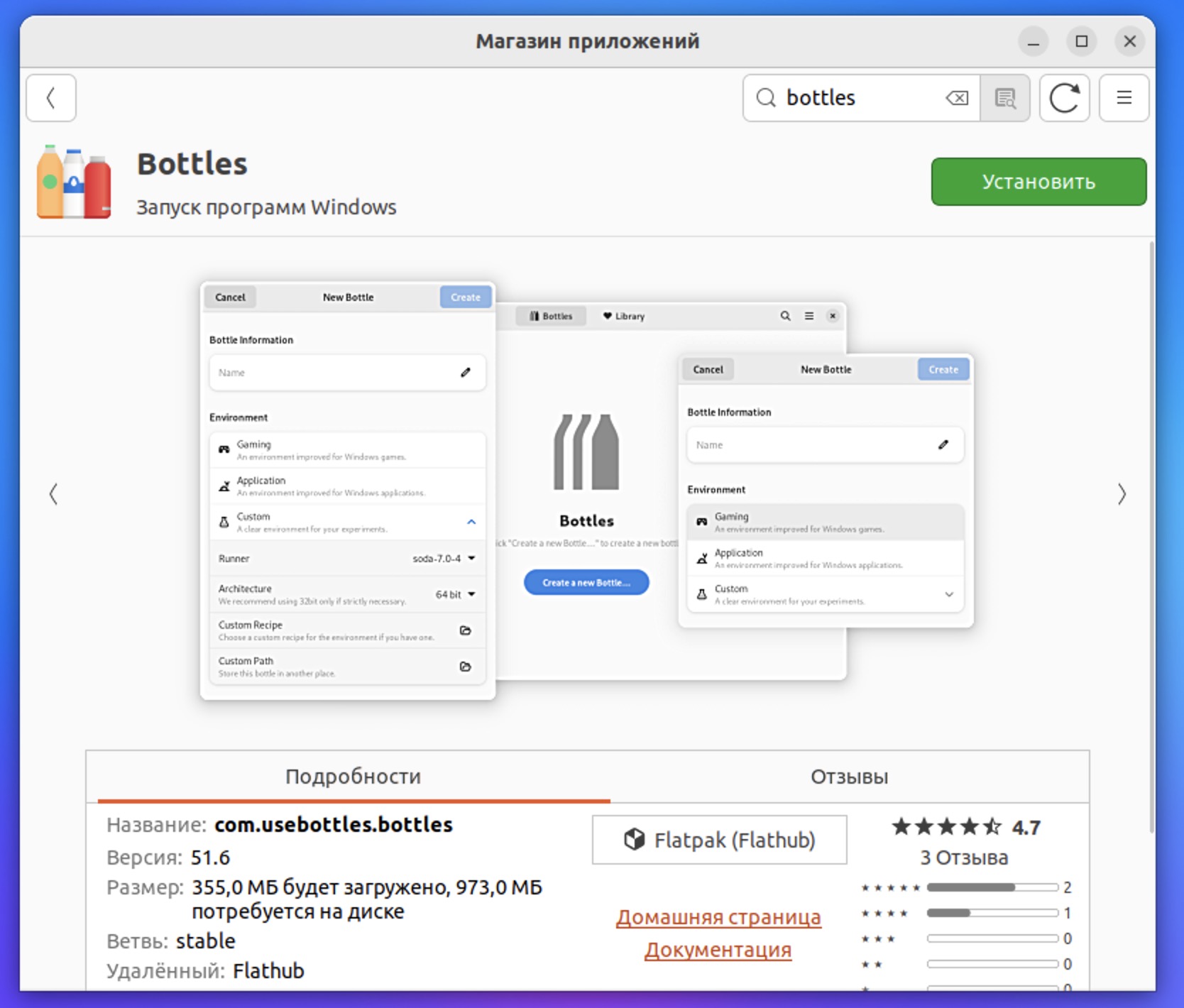Image resolution: width=1184 pixels, height=1008 pixels.
Task: Toggle the search options button next to the search field
Action: pyautogui.click(x=1004, y=98)
